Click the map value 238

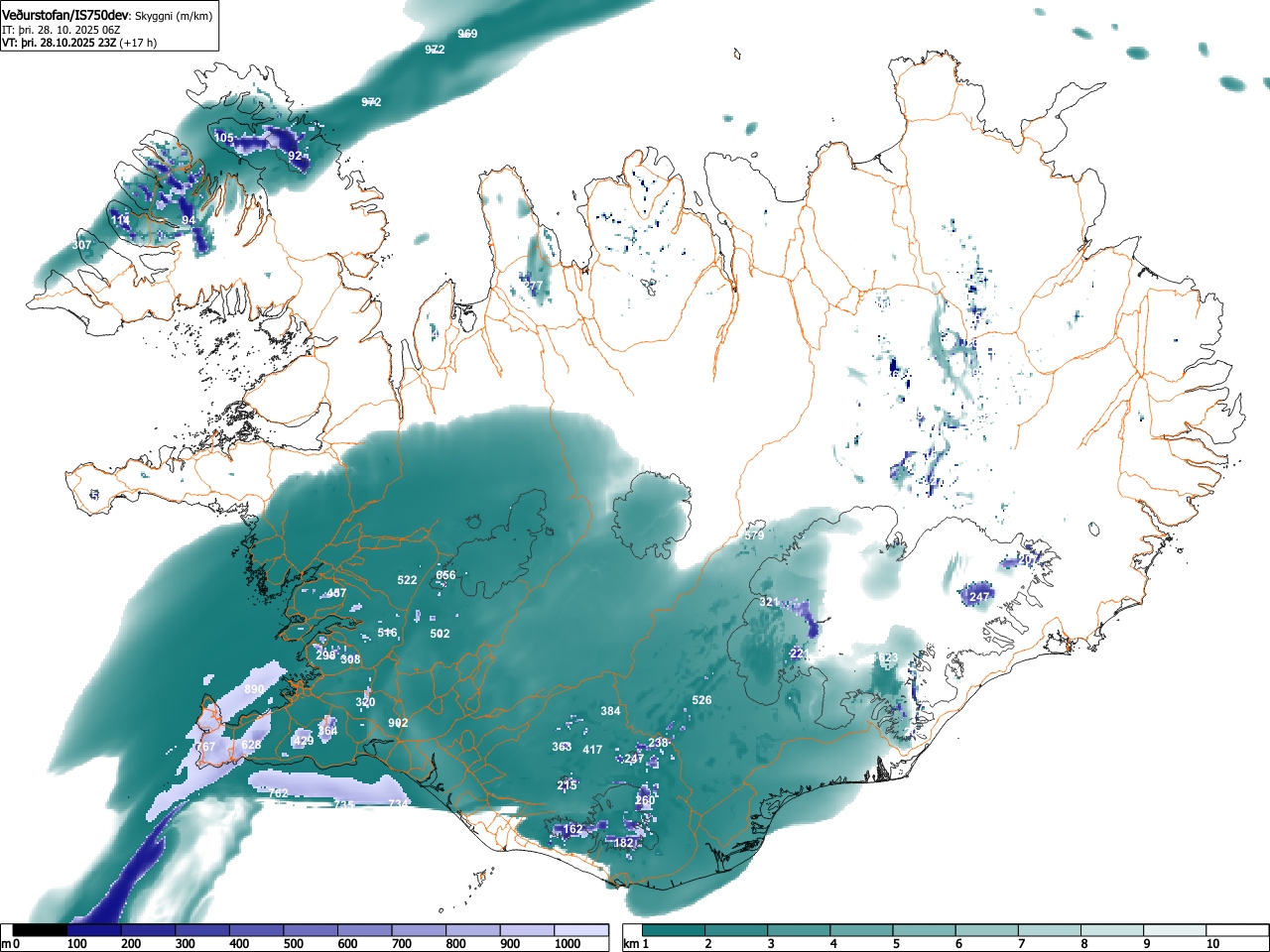(658, 743)
